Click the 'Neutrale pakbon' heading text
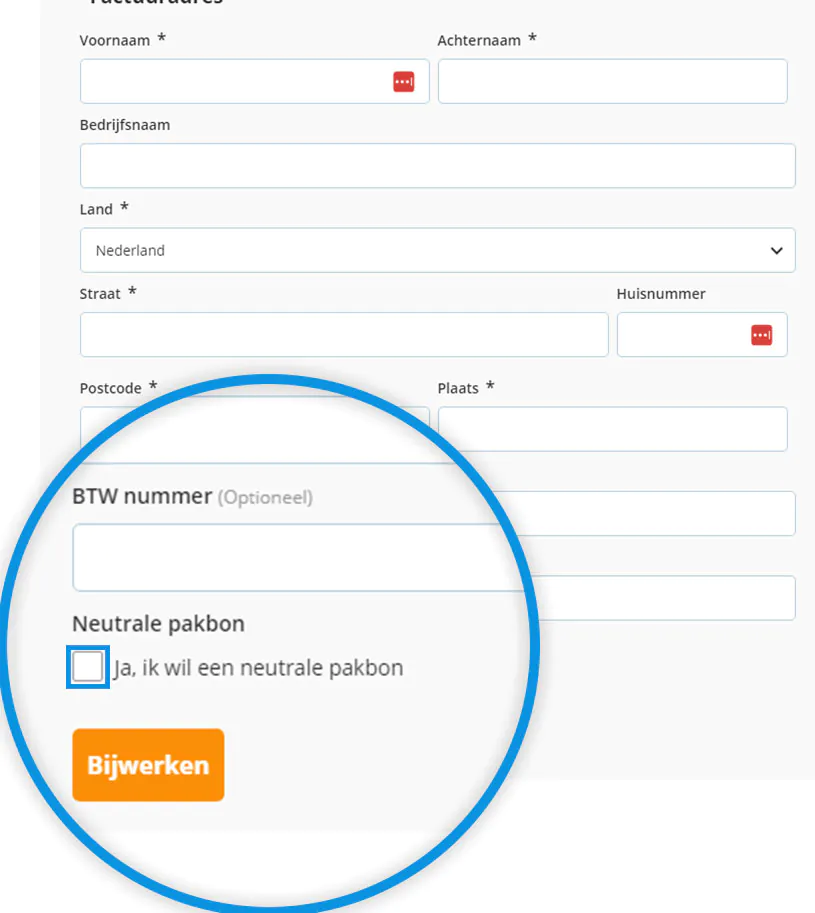The width and height of the screenshot is (815, 913). 158,624
